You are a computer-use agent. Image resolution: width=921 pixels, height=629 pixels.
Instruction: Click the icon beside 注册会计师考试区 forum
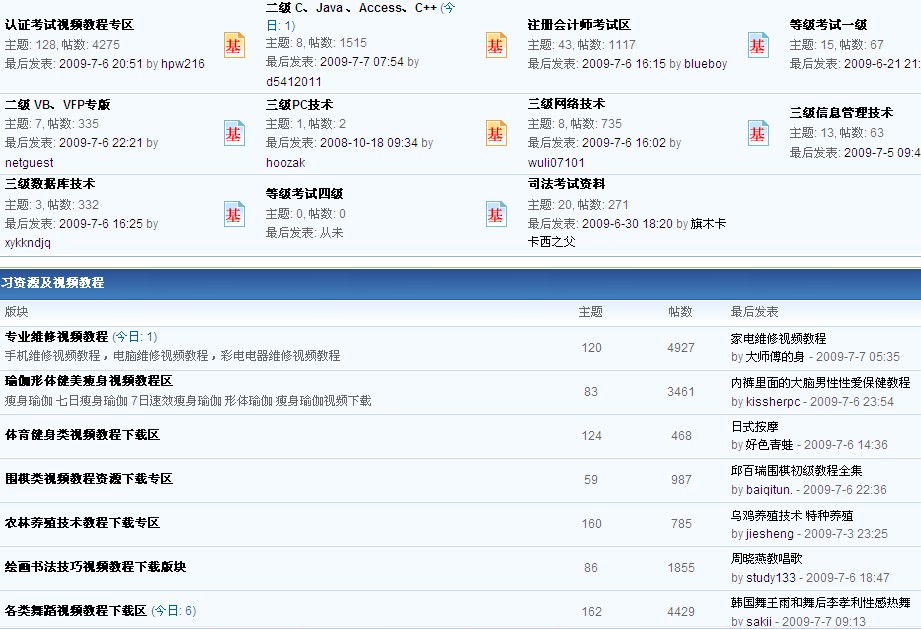[x=496, y=45]
